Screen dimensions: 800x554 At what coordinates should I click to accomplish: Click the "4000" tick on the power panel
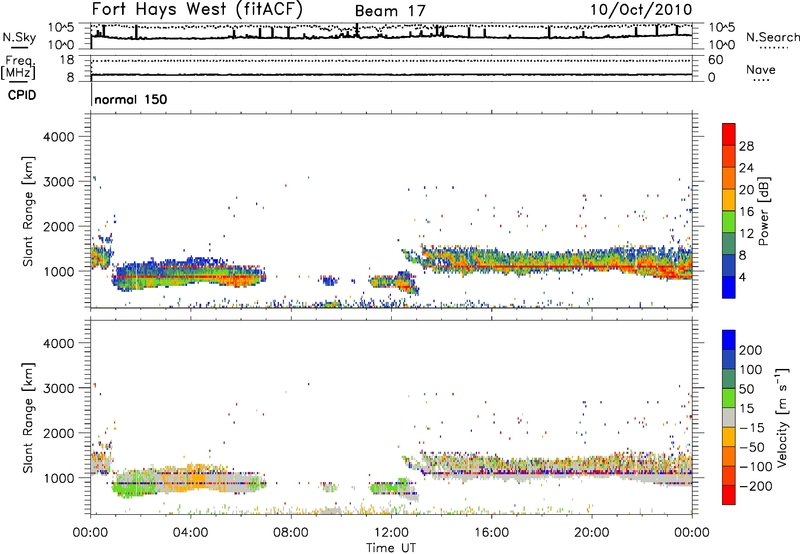[x=58, y=137]
